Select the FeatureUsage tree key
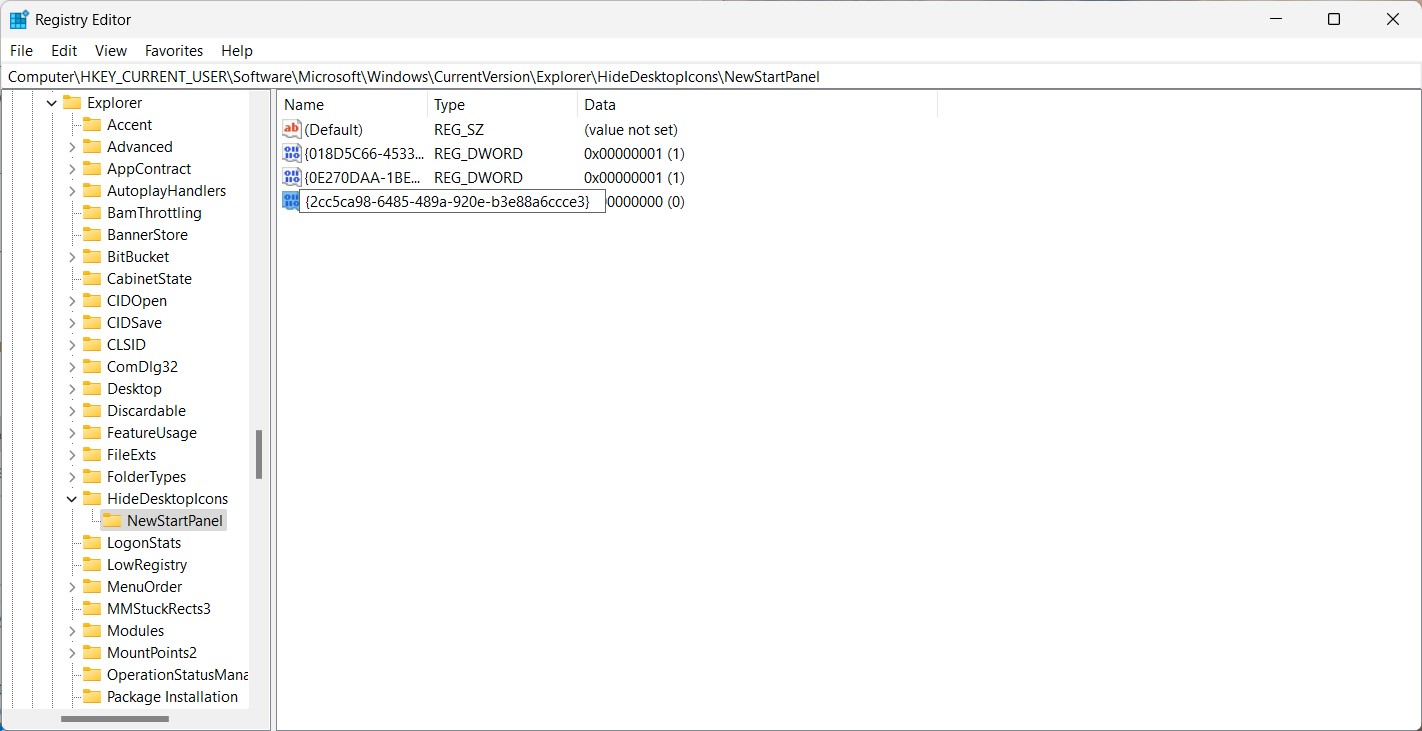The image size is (1422, 731). [x=152, y=433]
